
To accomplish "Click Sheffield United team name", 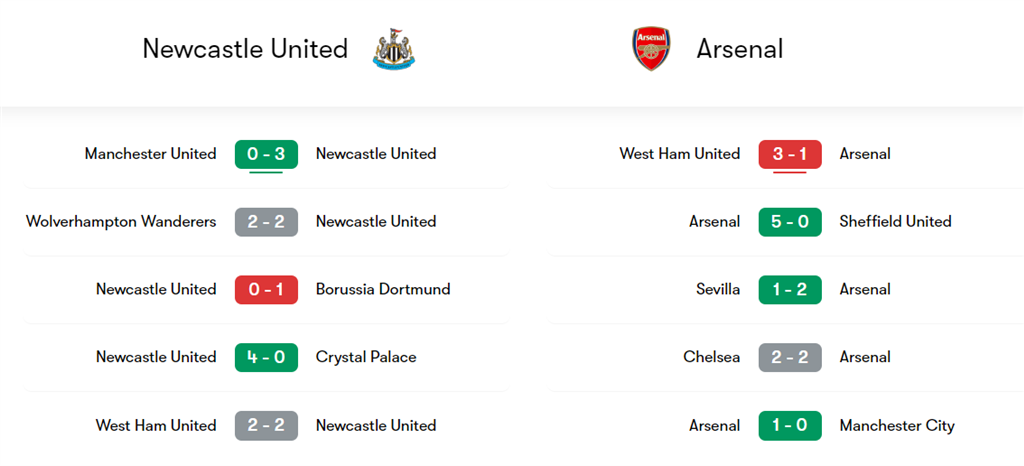I will tap(895, 222).
